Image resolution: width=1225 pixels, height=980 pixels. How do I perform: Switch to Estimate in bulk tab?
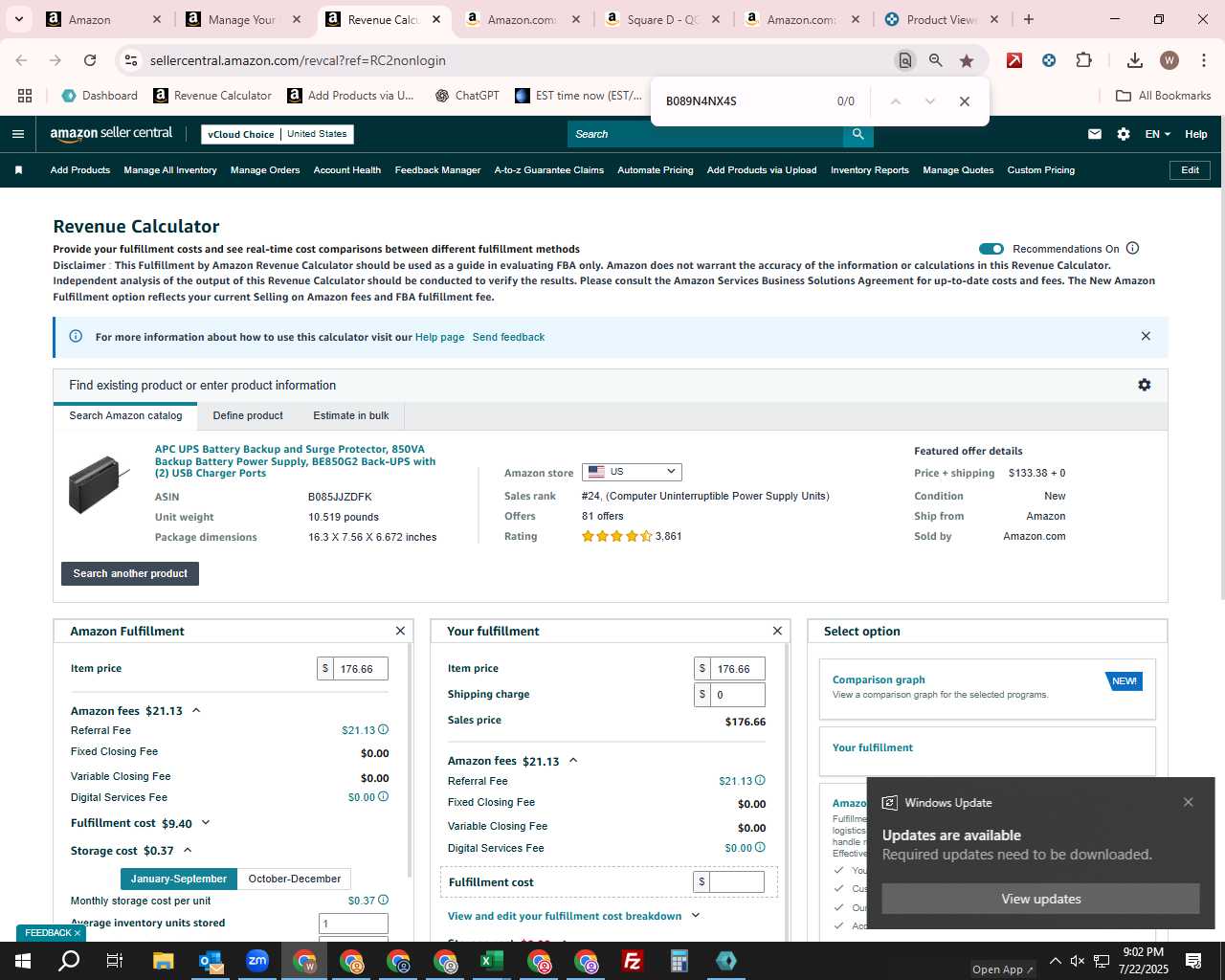351,415
